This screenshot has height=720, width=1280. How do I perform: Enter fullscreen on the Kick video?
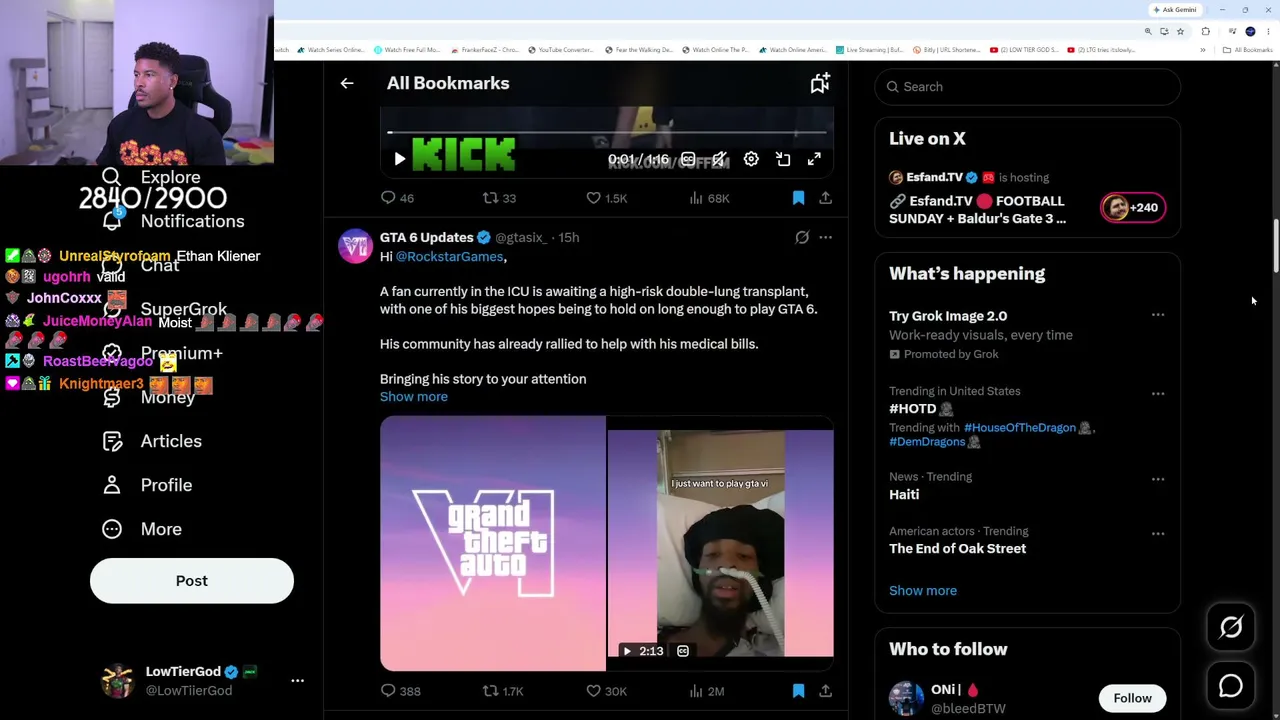(814, 159)
